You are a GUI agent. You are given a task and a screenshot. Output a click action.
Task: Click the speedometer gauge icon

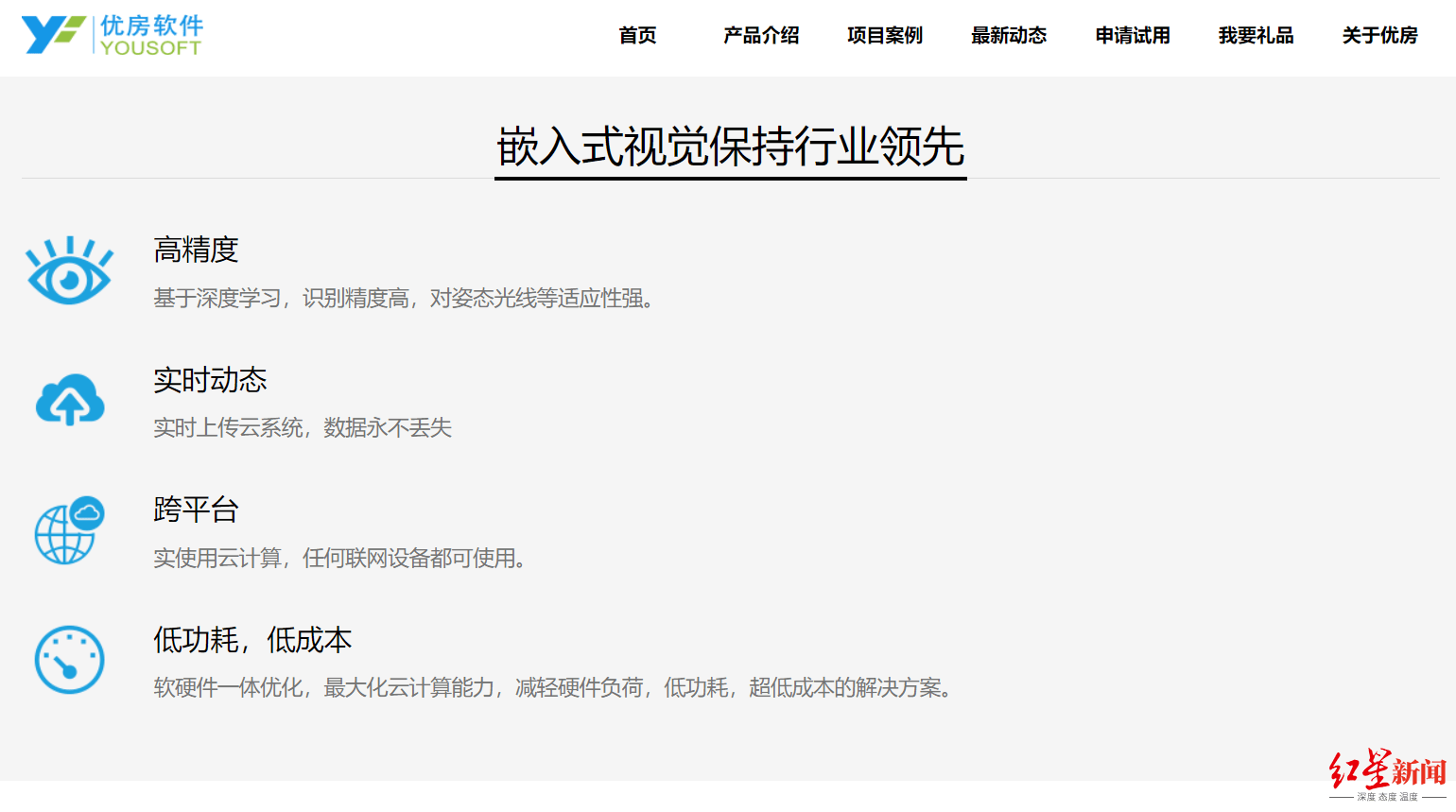(69, 660)
